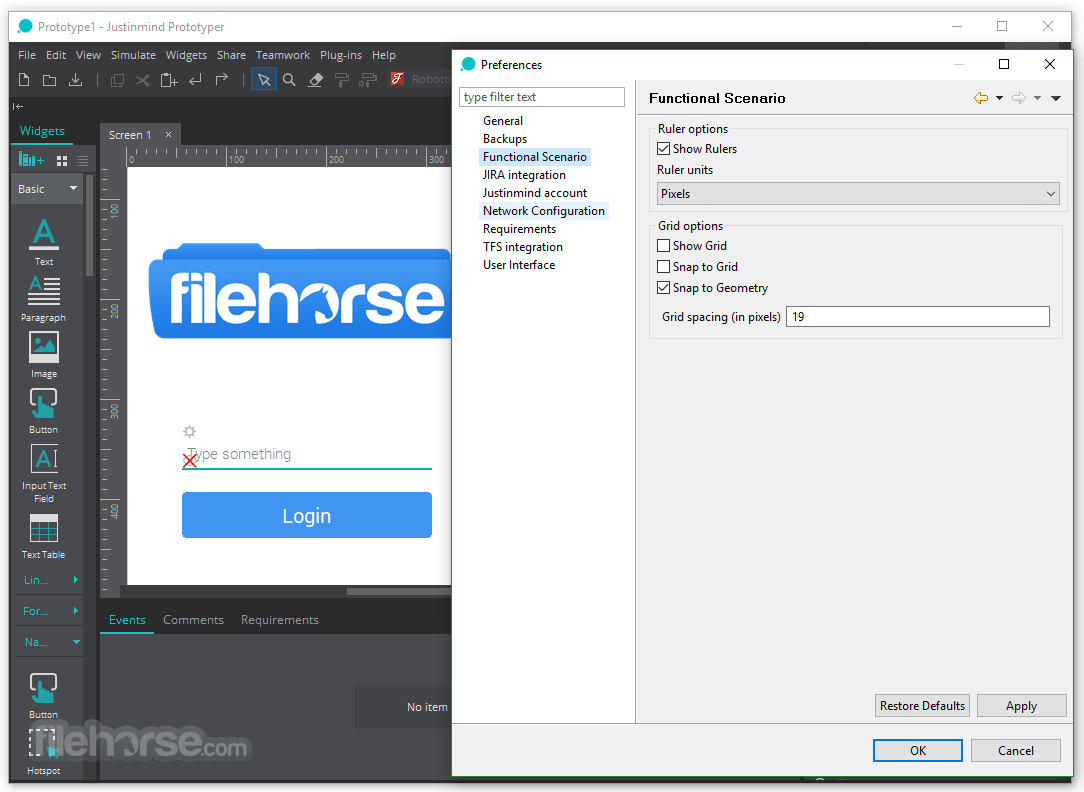The width and height of the screenshot is (1084, 792).
Task: Click the Grid spacing input field
Action: point(917,317)
